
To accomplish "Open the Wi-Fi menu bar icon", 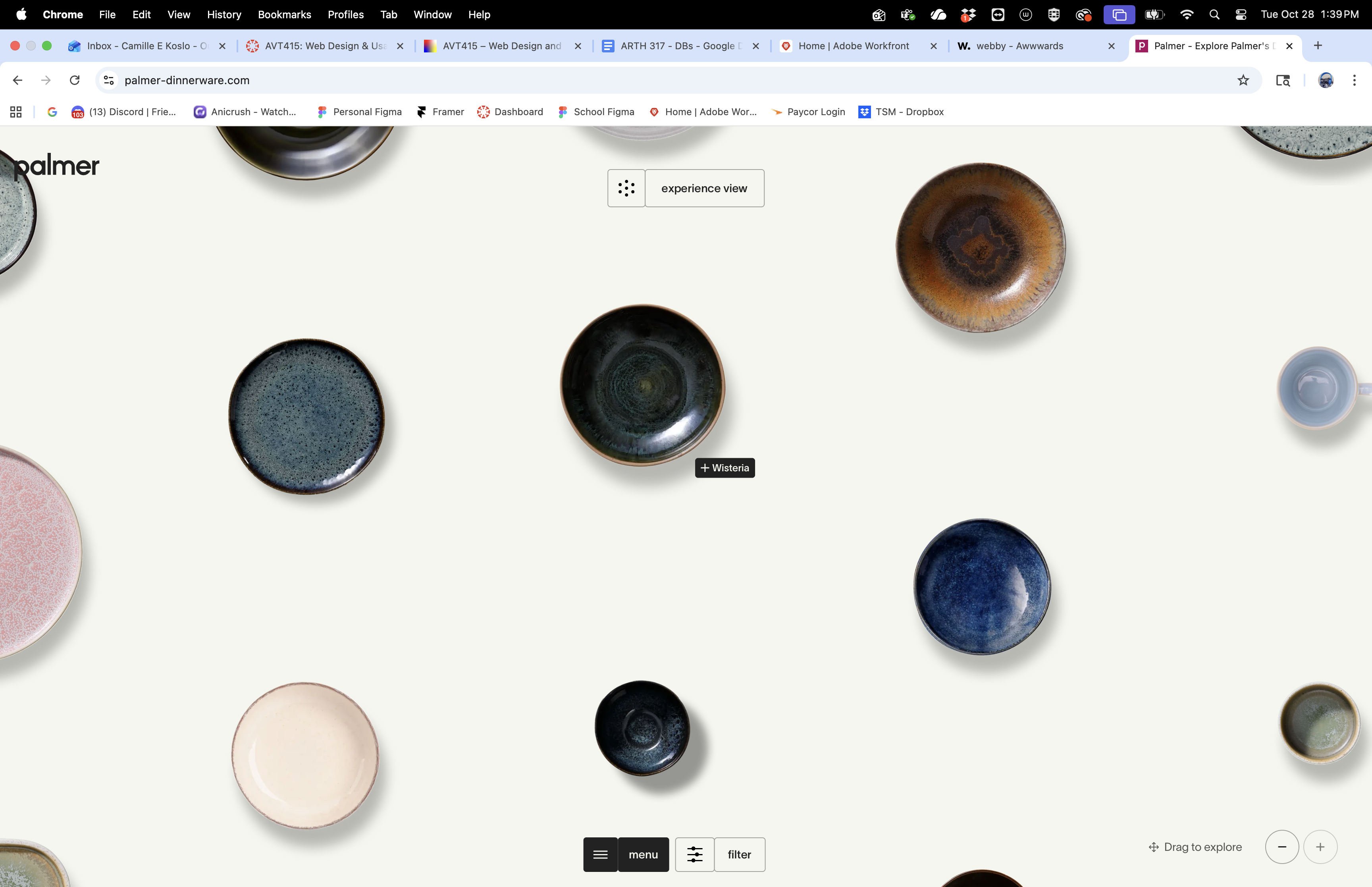I will [x=1187, y=14].
